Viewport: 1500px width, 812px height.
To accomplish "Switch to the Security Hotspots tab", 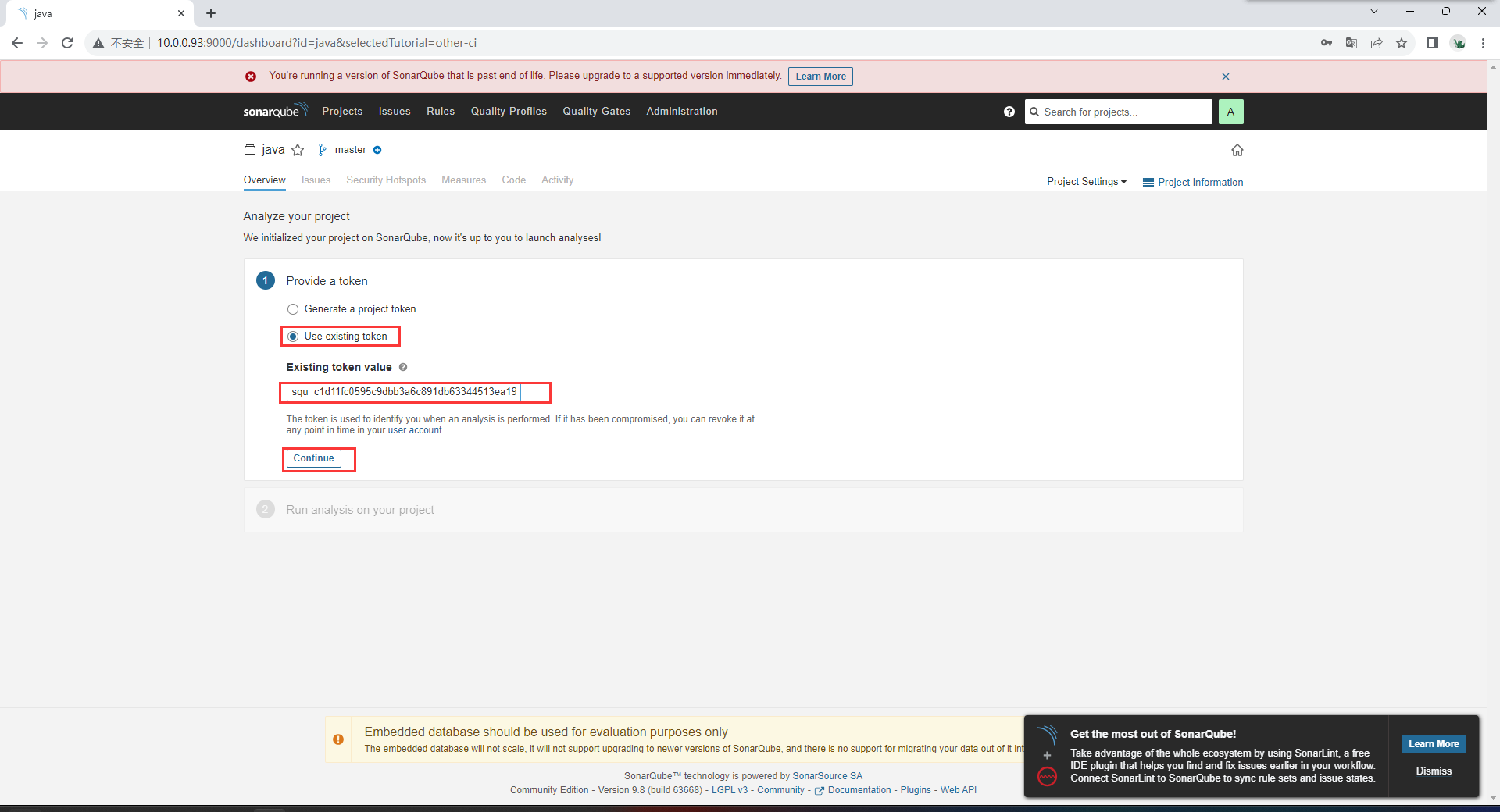I will coord(386,180).
